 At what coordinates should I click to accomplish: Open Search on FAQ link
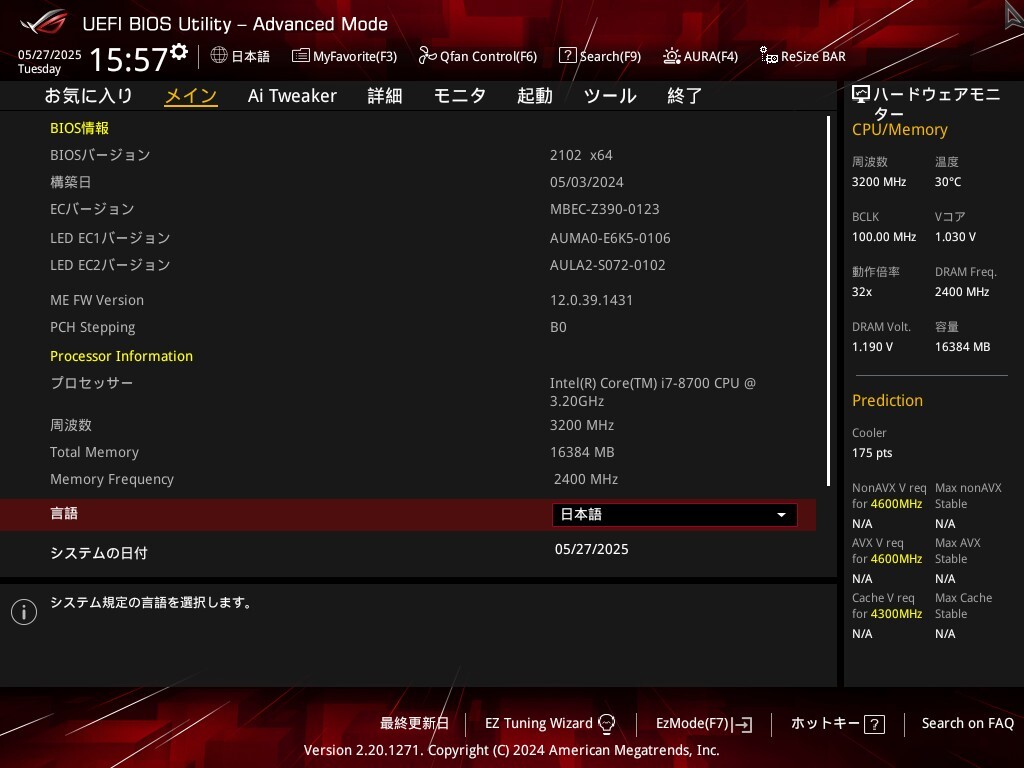(x=967, y=724)
